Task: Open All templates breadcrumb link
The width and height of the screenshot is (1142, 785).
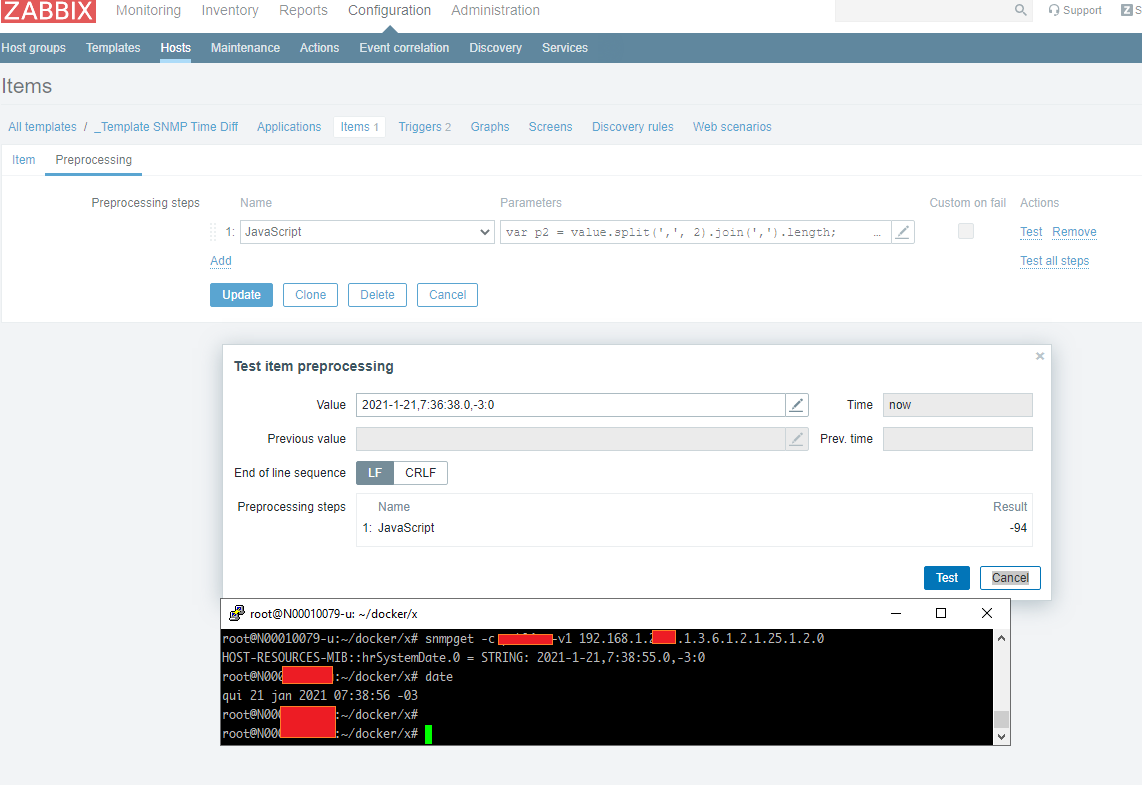Action: [42, 127]
